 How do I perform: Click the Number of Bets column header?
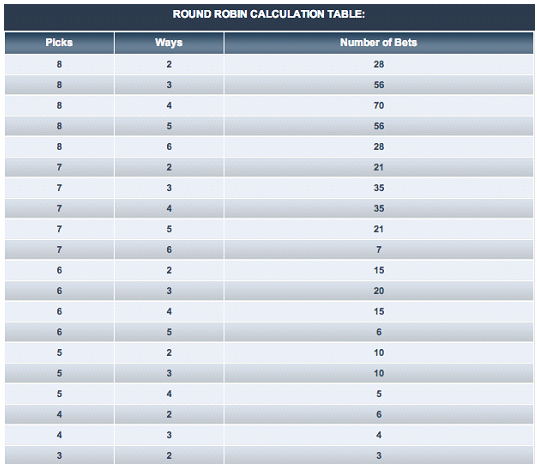[x=378, y=42]
